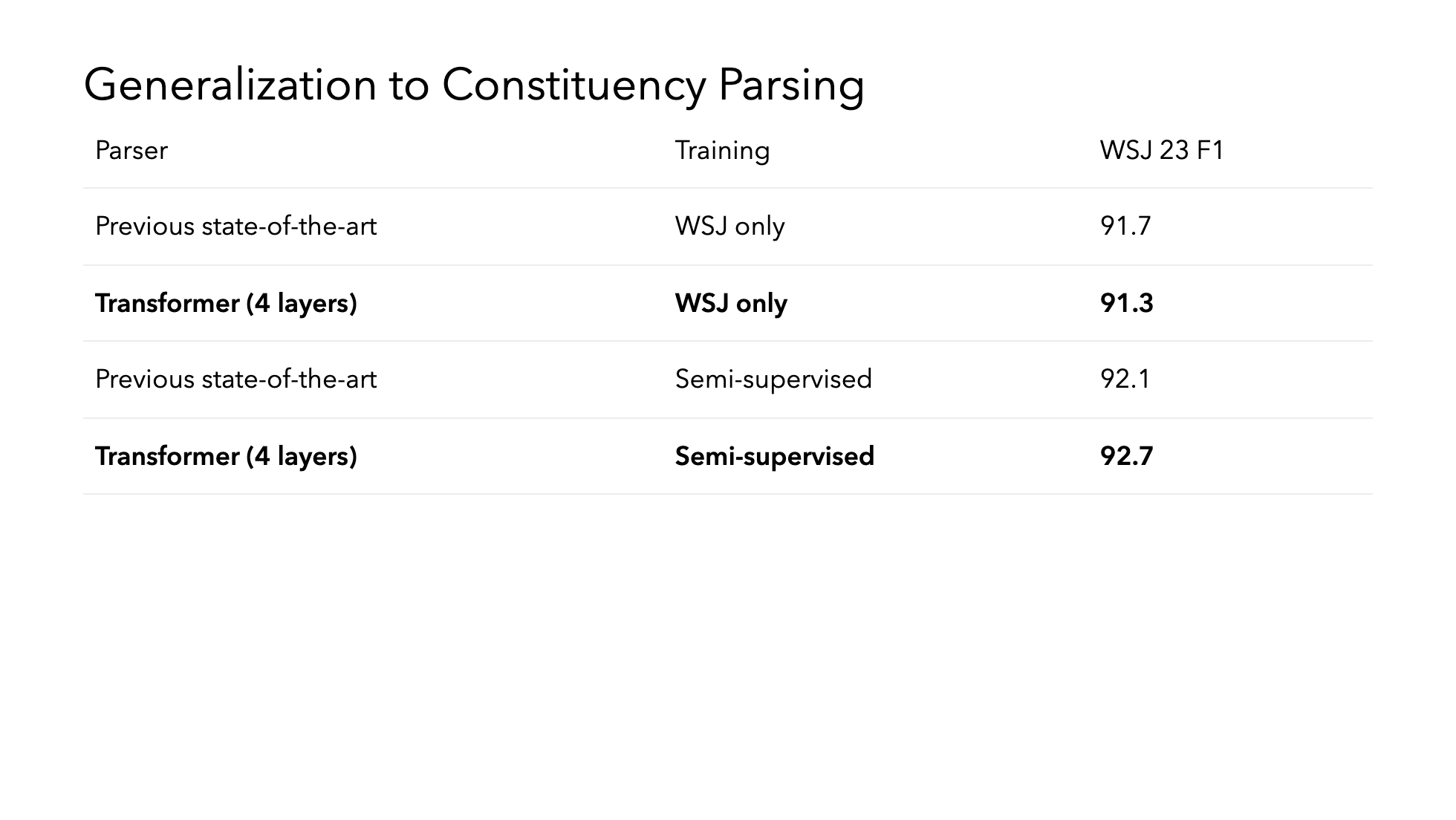Click the bold 92.7 score

coord(1126,456)
